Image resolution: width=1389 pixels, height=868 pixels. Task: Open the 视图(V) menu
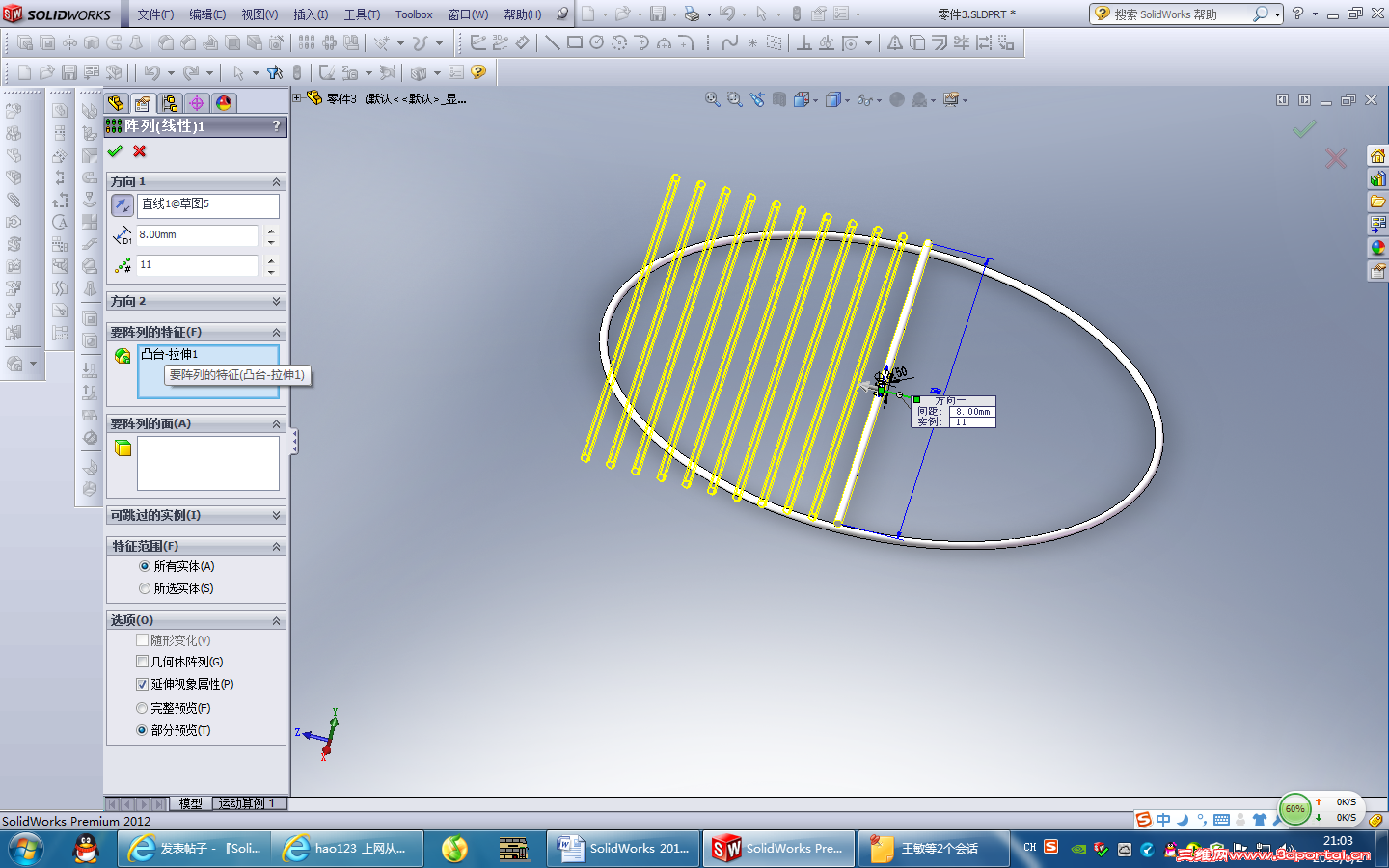tap(259, 14)
